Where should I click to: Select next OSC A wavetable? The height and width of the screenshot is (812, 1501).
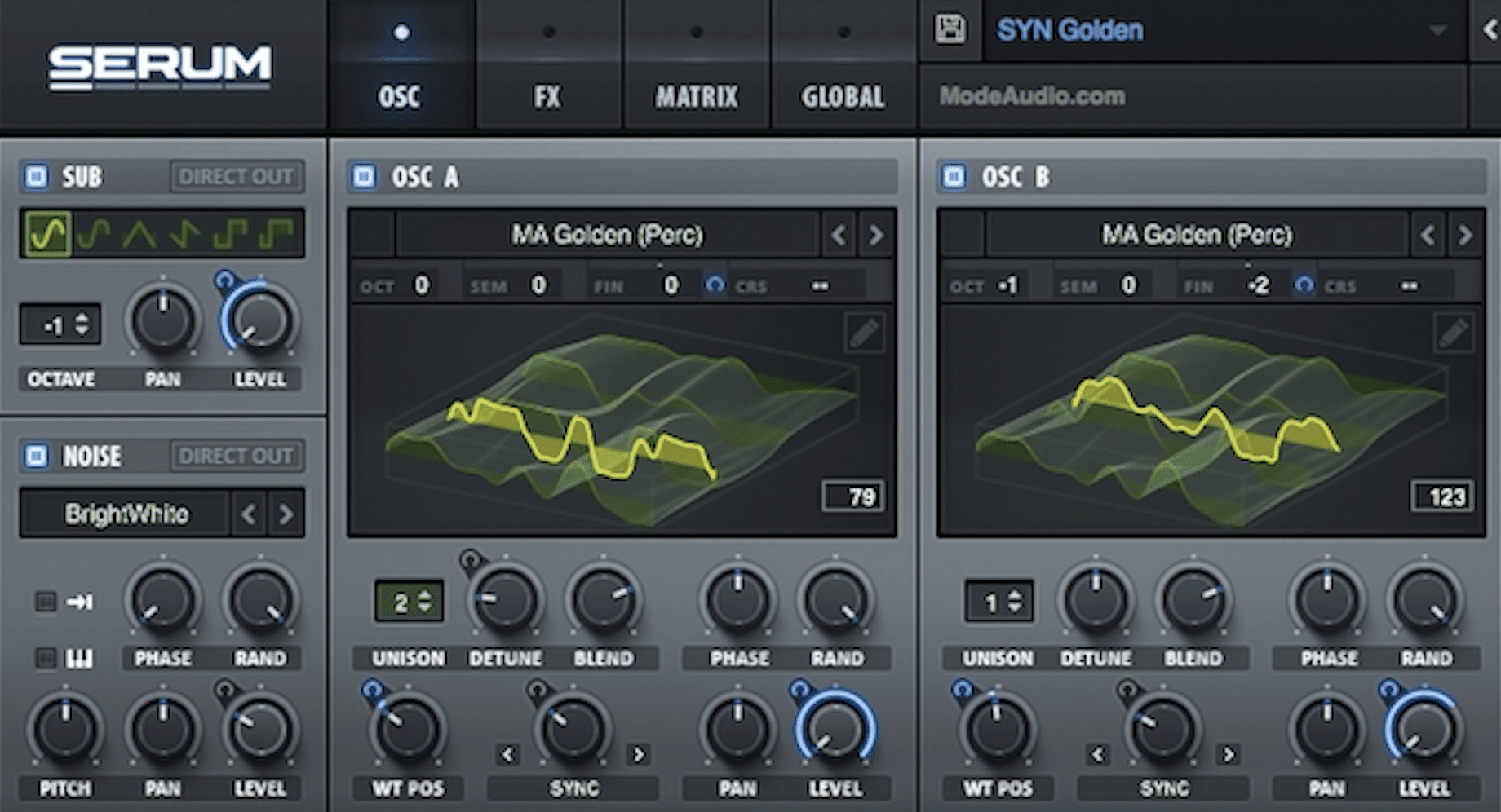pos(876,236)
